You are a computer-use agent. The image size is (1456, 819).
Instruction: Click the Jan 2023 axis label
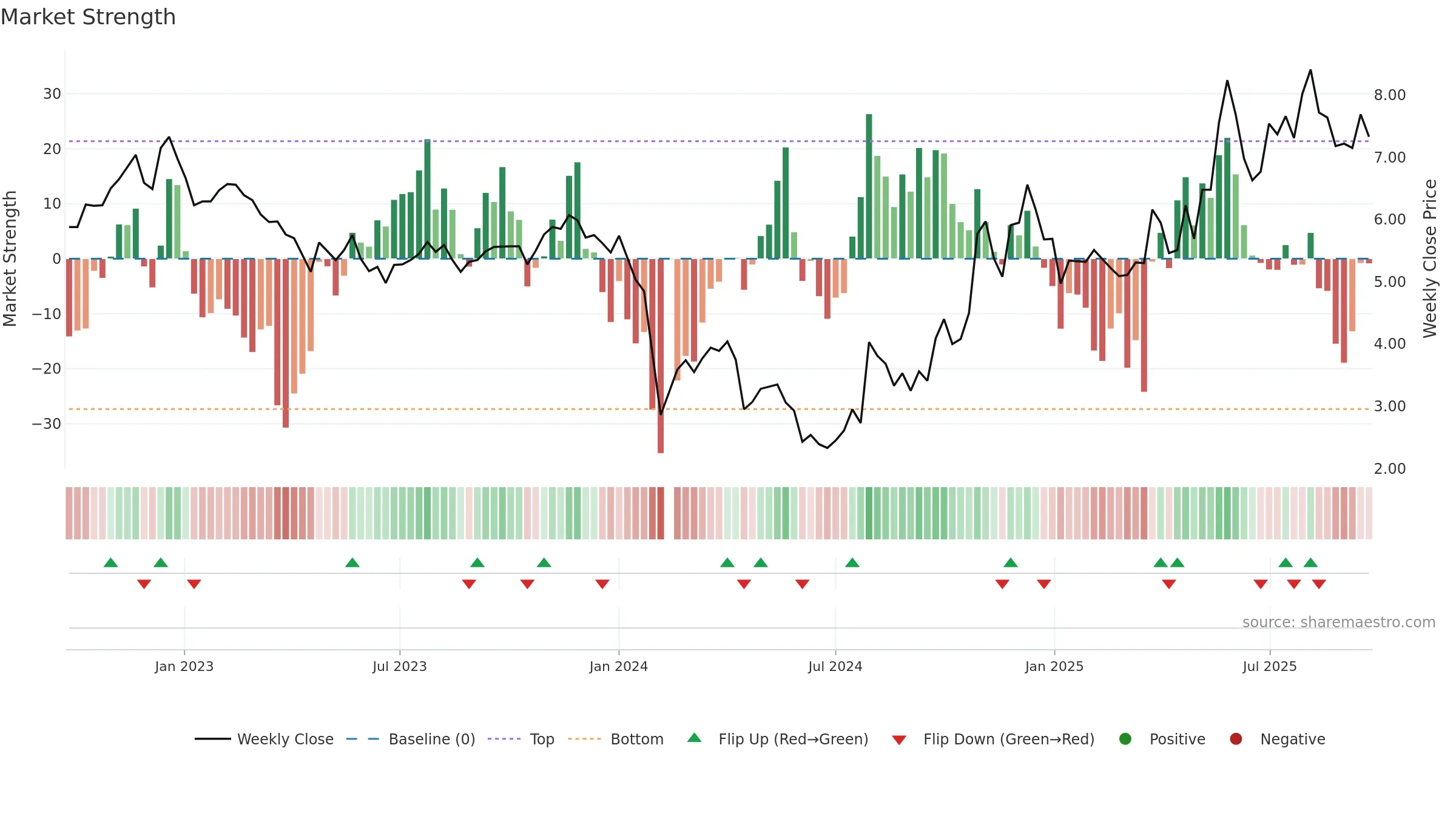click(x=184, y=666)
